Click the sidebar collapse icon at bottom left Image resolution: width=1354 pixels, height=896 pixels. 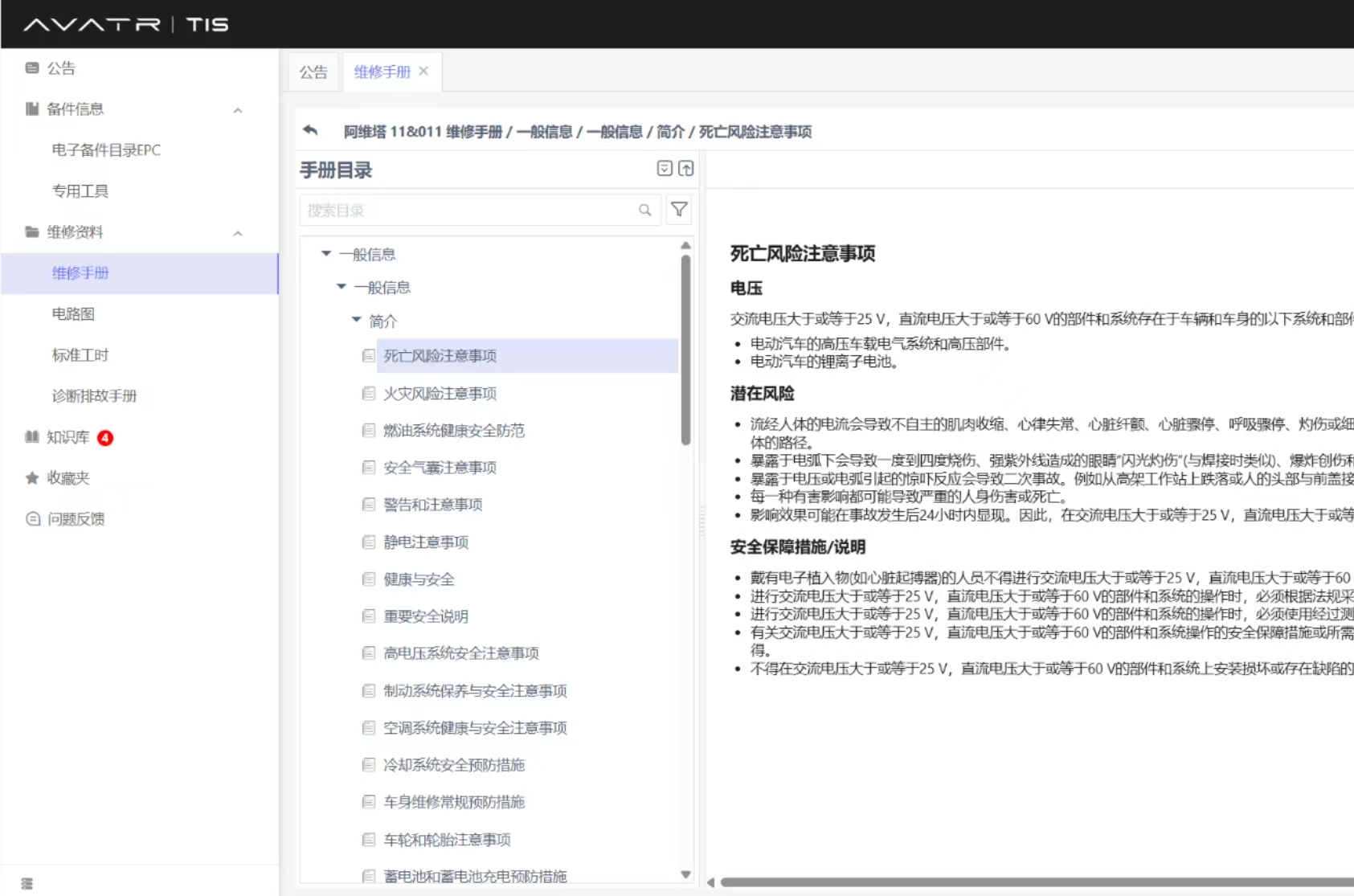[x=27, y=883]
